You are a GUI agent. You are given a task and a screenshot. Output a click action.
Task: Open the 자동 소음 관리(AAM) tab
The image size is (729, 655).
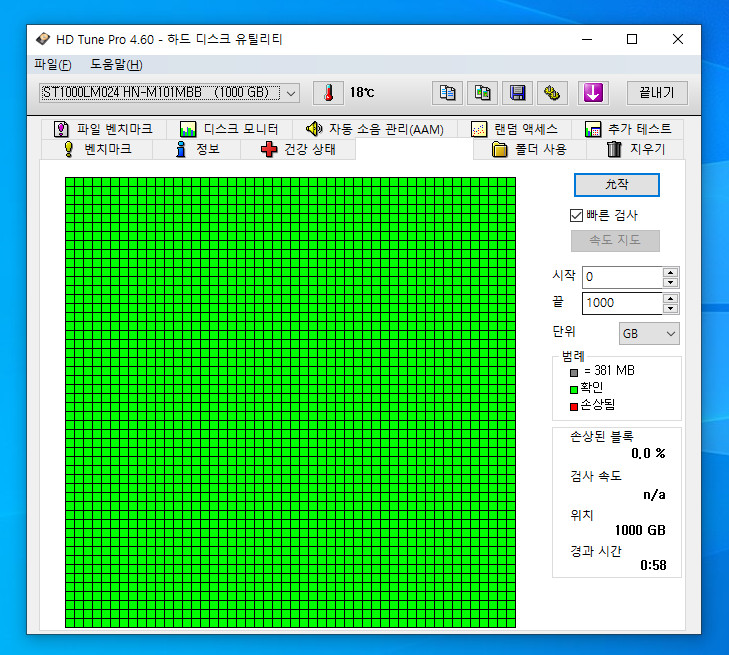(374, 129)
